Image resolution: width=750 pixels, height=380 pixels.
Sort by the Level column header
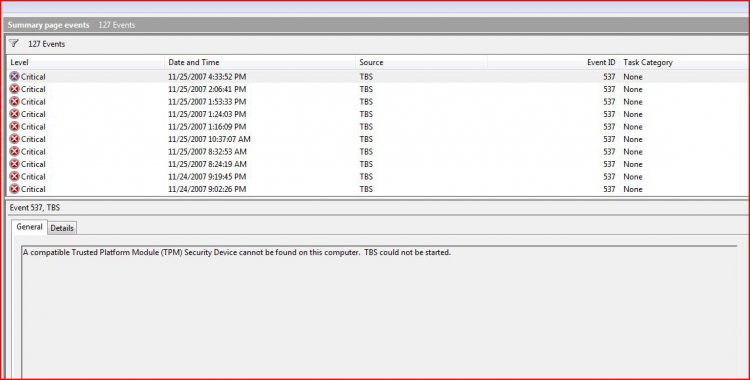point(86,62)
